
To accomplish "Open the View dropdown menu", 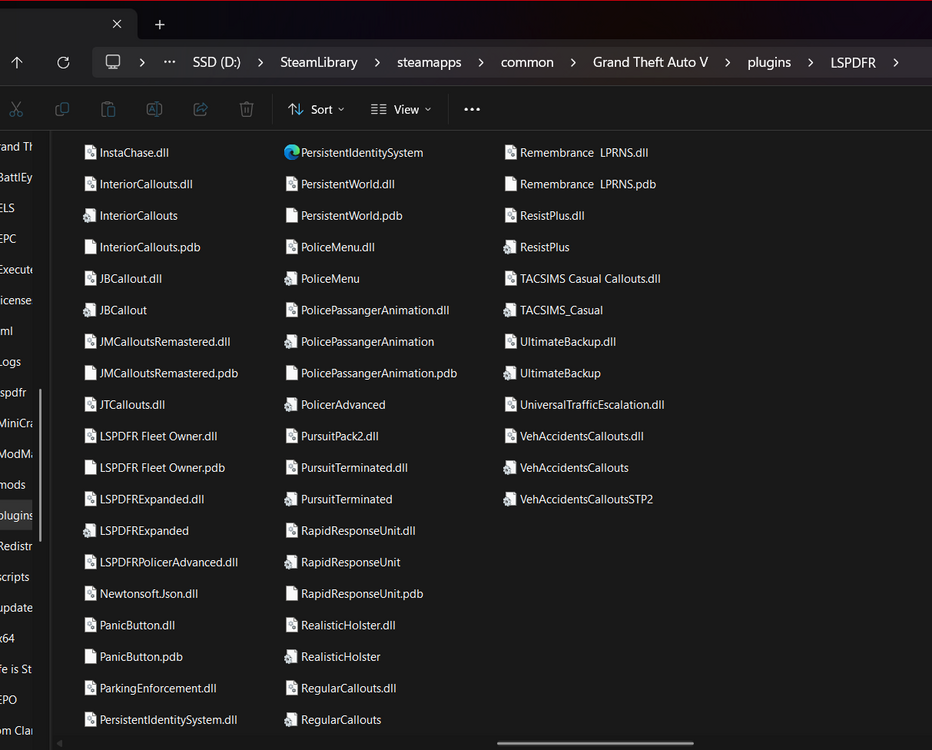I will 401,109.
